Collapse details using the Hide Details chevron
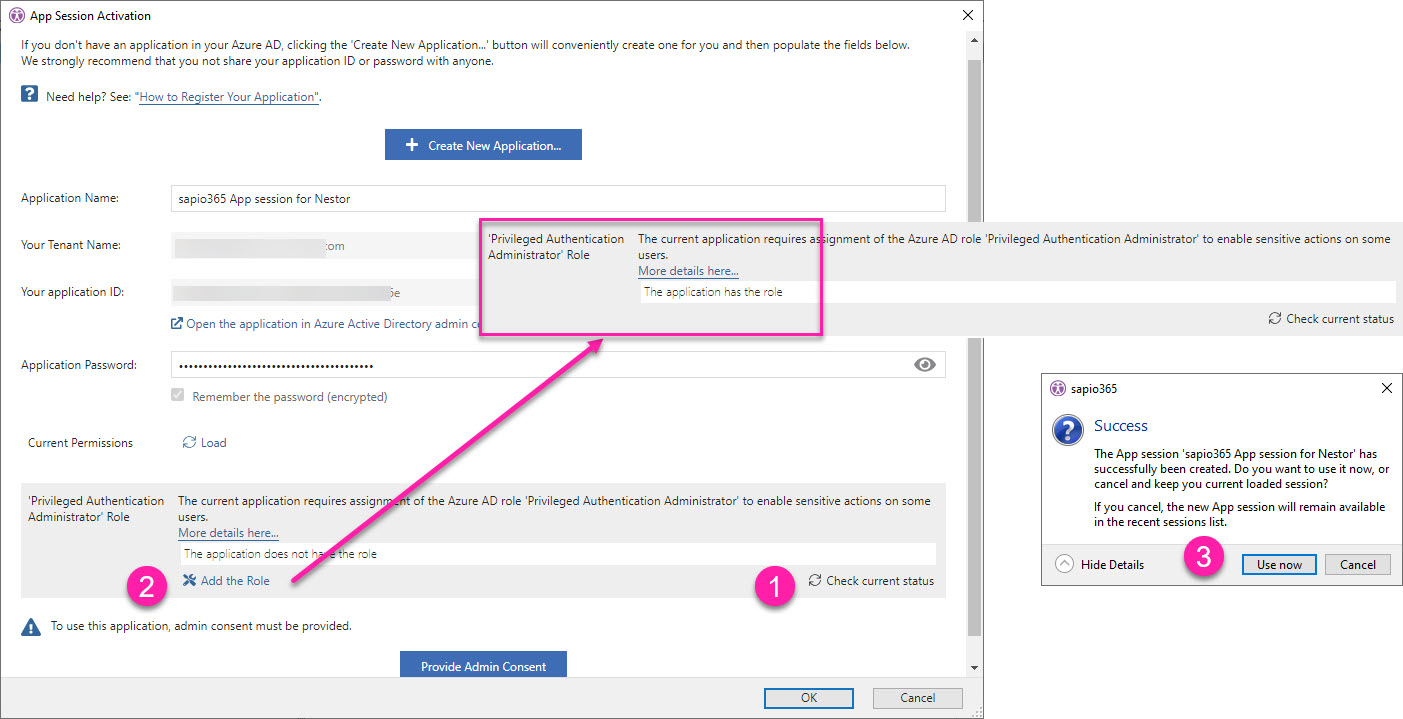This screenshot has width=1403, height=719. pos(1064,564)
